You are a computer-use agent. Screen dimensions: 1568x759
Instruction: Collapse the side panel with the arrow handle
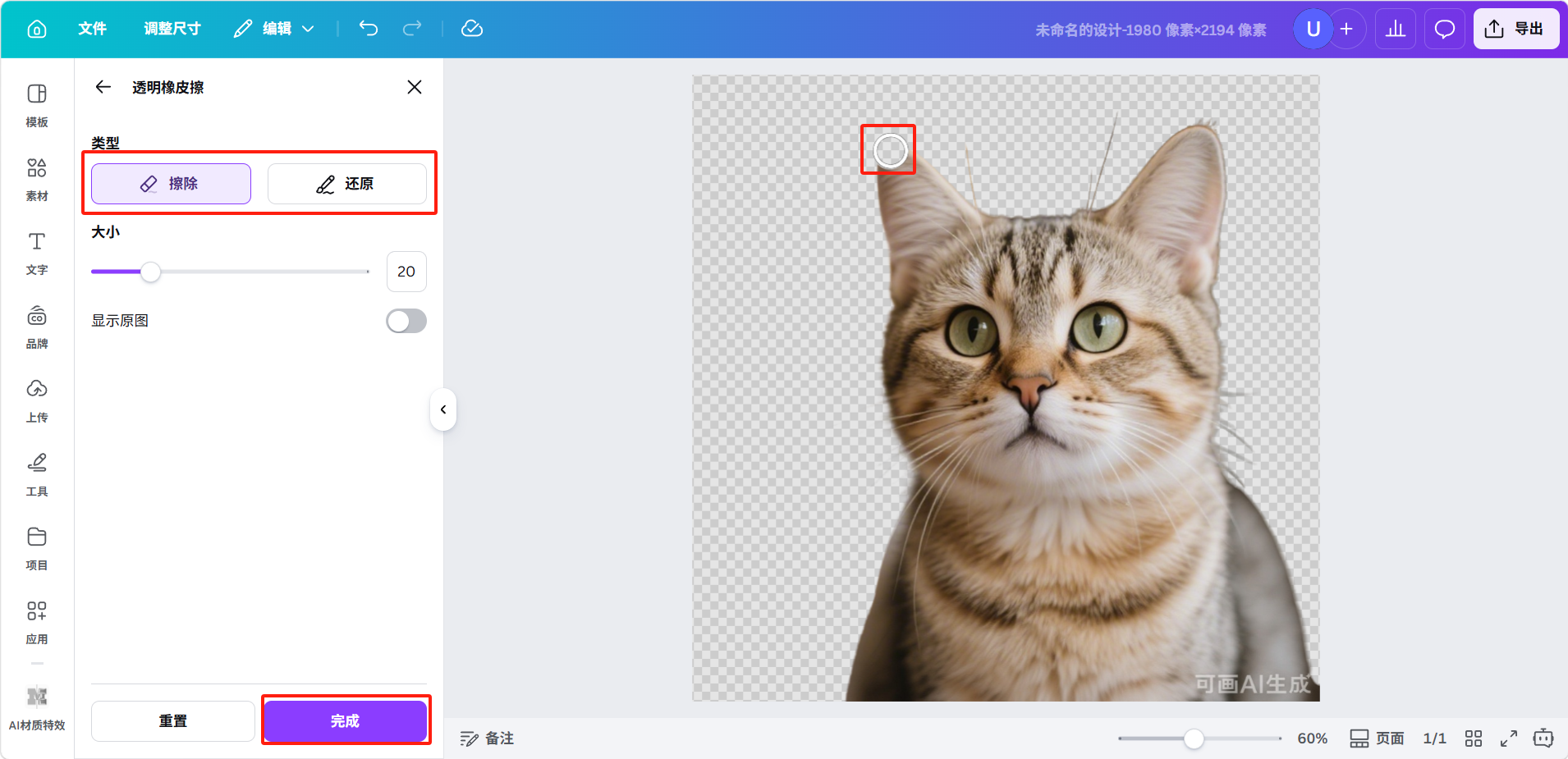coord(443,409)
